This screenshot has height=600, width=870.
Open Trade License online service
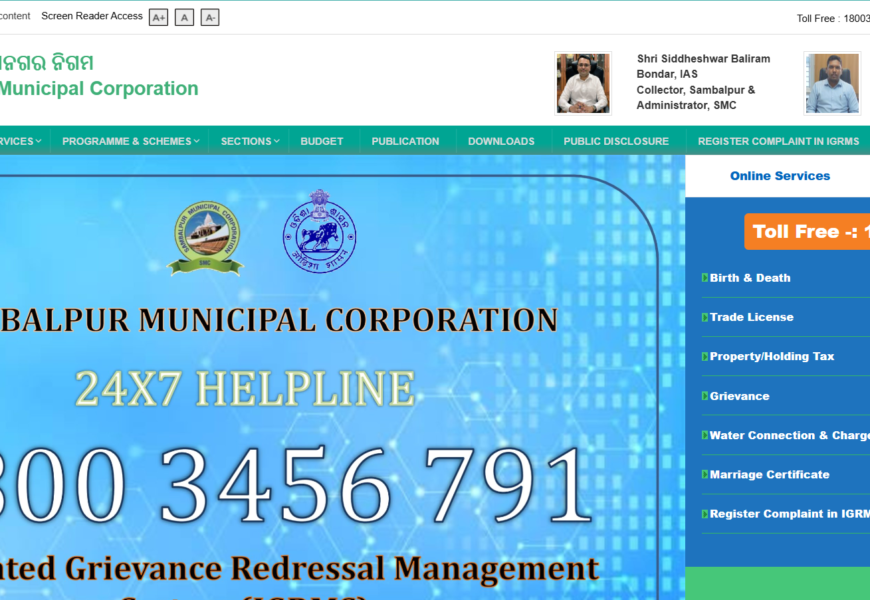point(751,317)
